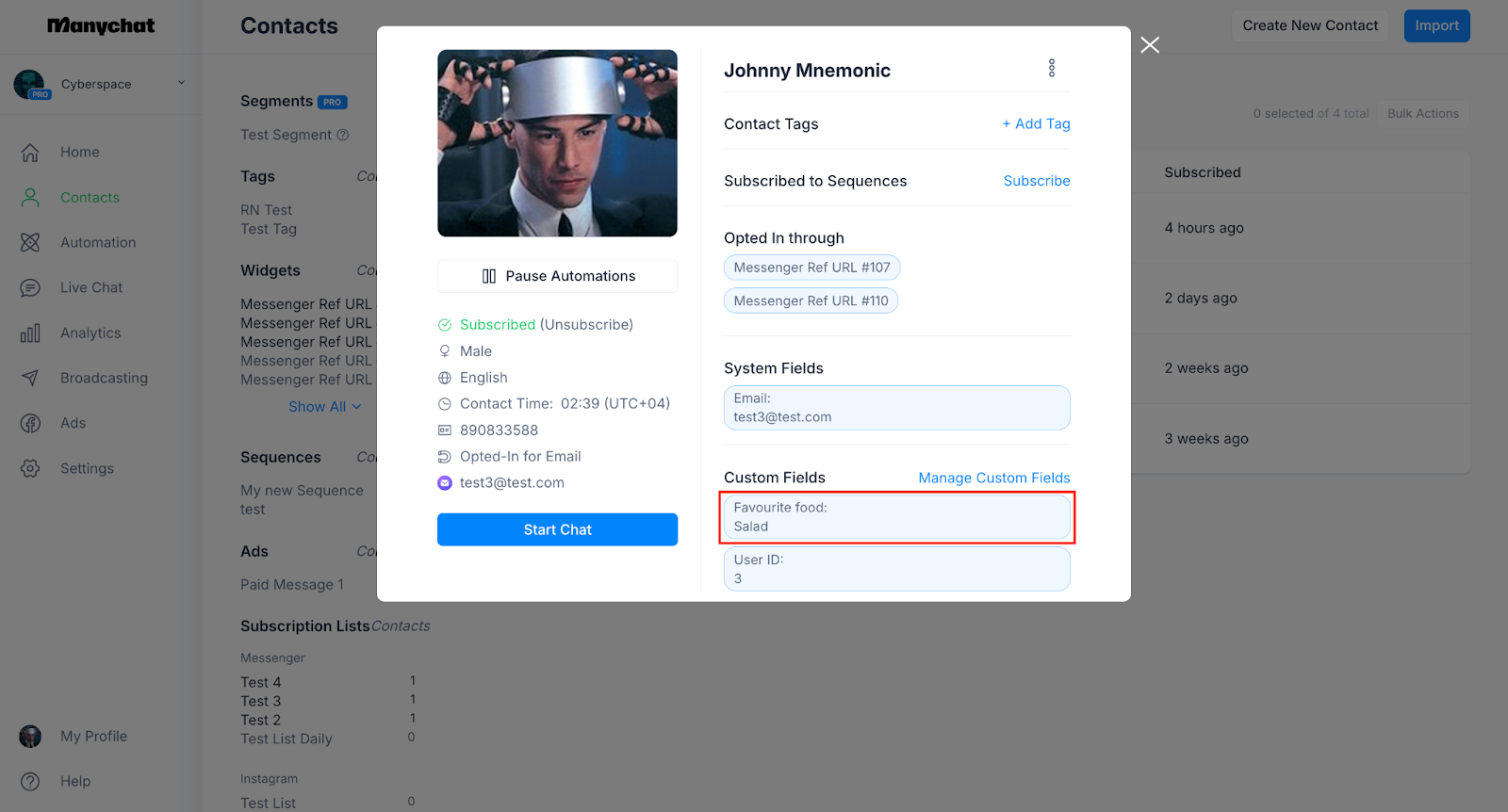
Task: Click the Unsubscribe link for this contact
Action: 586,325
